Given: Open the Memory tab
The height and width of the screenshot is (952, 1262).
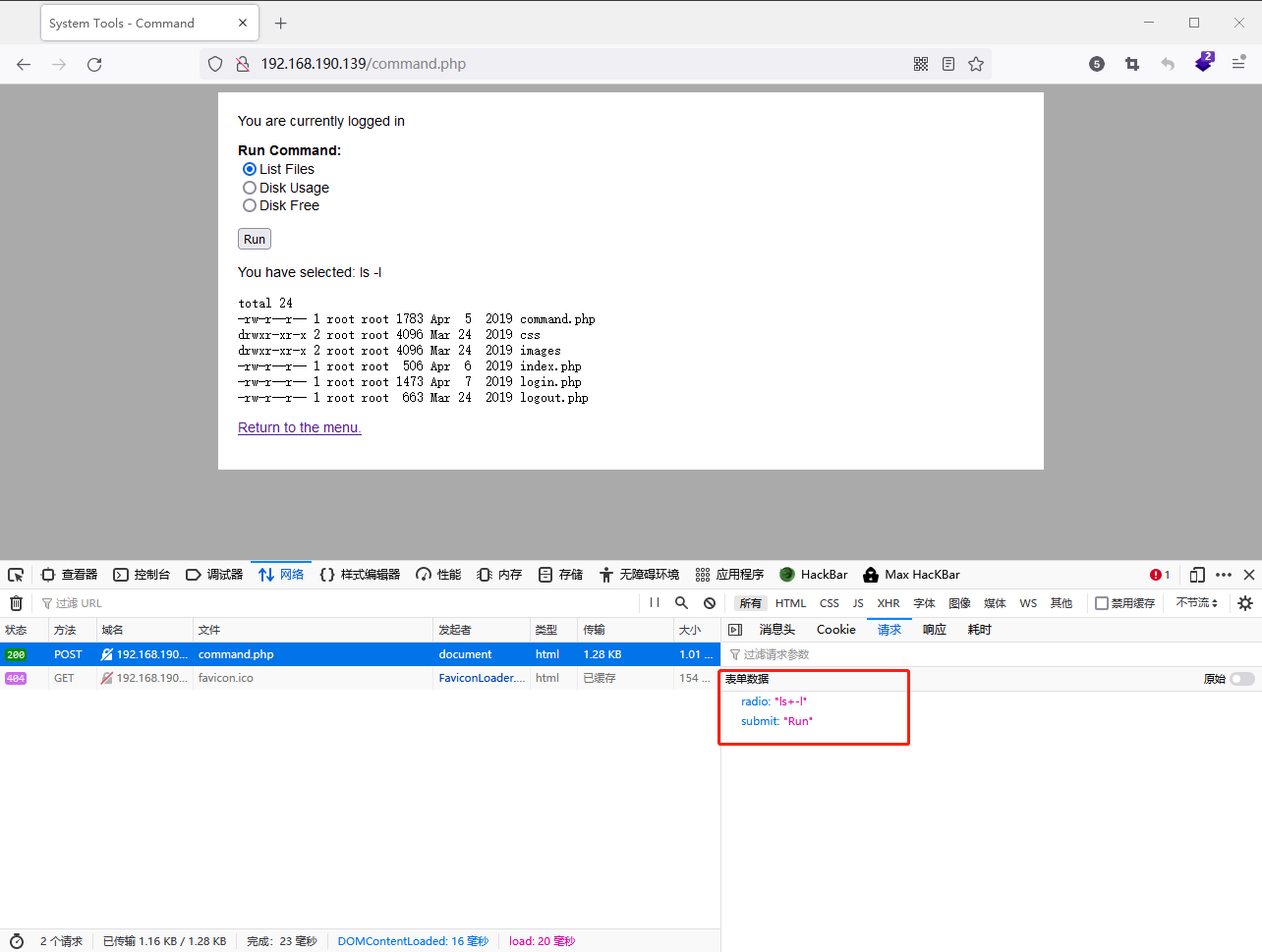Looking at the screenshot, I should tap(499, 575).
